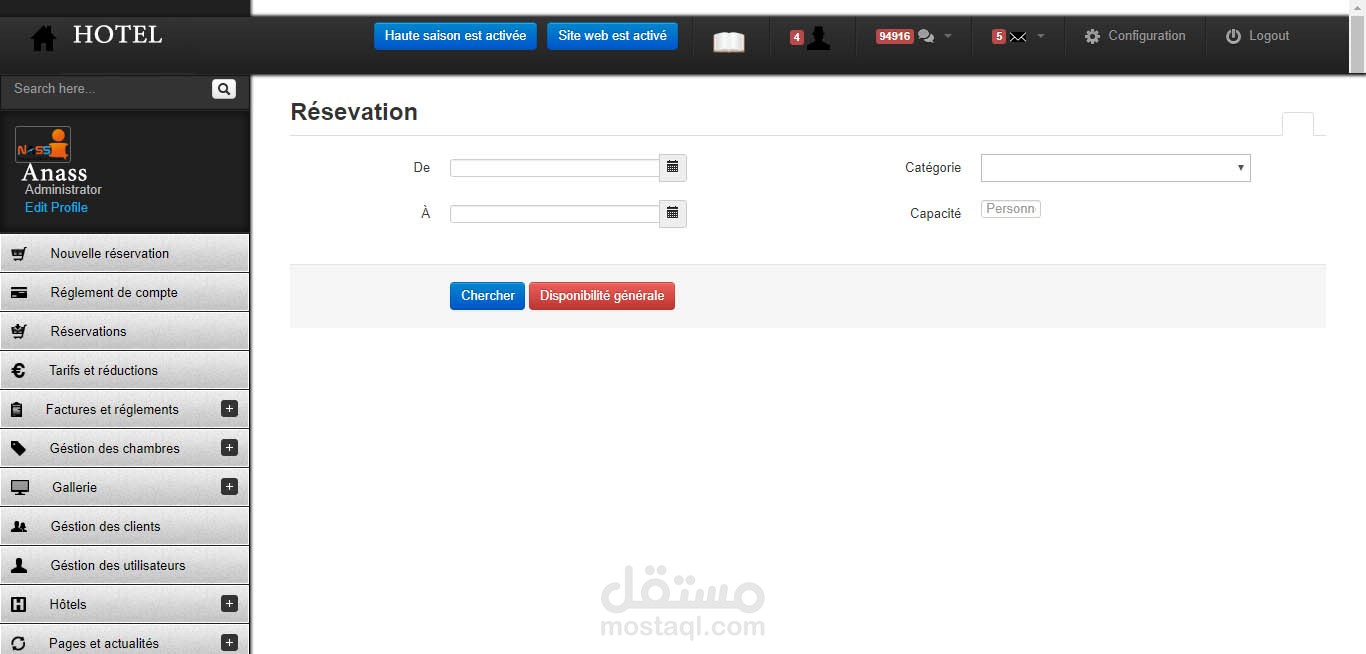Focus the Search here field
Image resolution: width=1366 pixels, height=654 pixels.
point(106,89)
